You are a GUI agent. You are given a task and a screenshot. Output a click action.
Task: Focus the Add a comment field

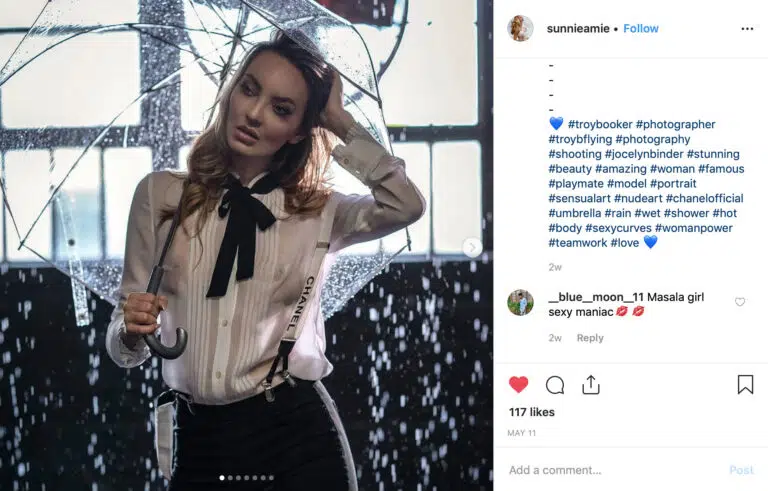tap(615, 470)
